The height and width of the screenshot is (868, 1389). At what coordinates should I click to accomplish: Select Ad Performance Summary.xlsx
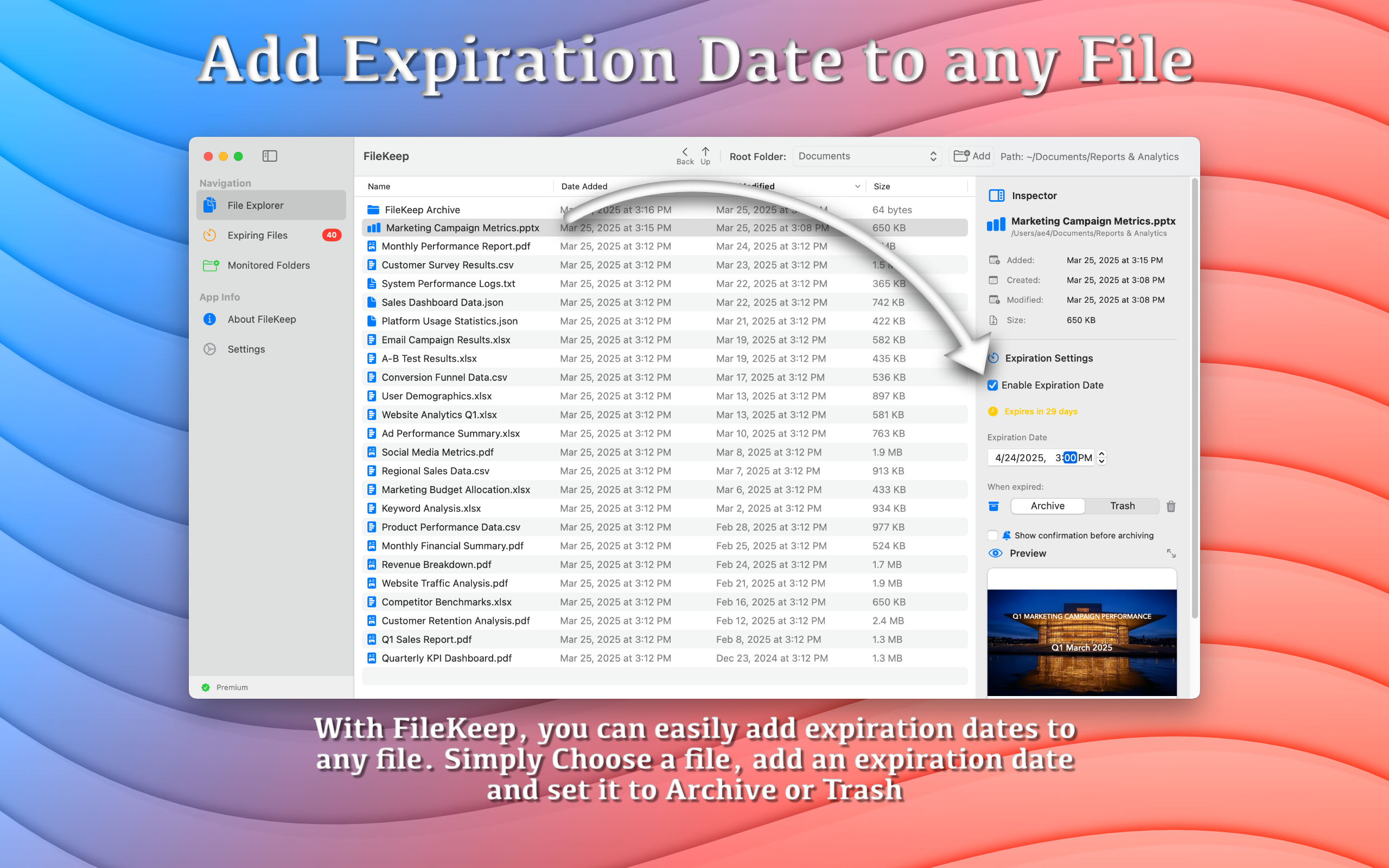coord(665,433)
